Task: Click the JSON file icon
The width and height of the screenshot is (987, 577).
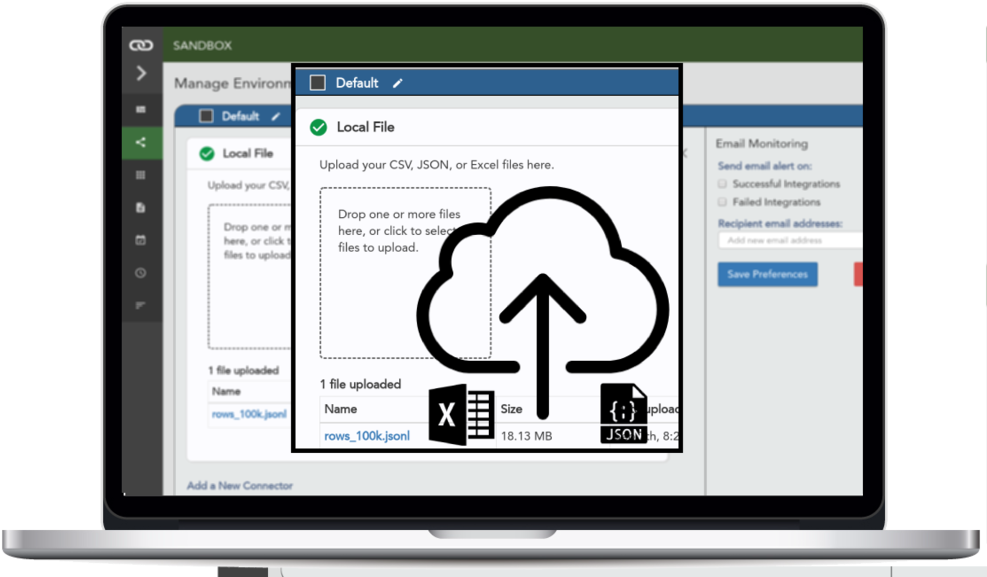Action: 624,414
